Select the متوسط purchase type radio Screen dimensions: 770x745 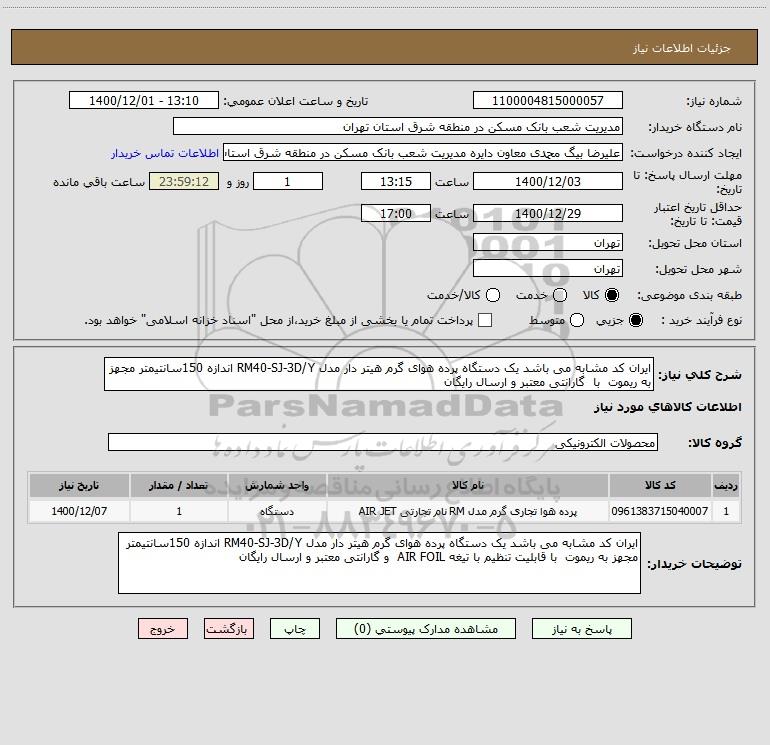click(x=577, y=320)
